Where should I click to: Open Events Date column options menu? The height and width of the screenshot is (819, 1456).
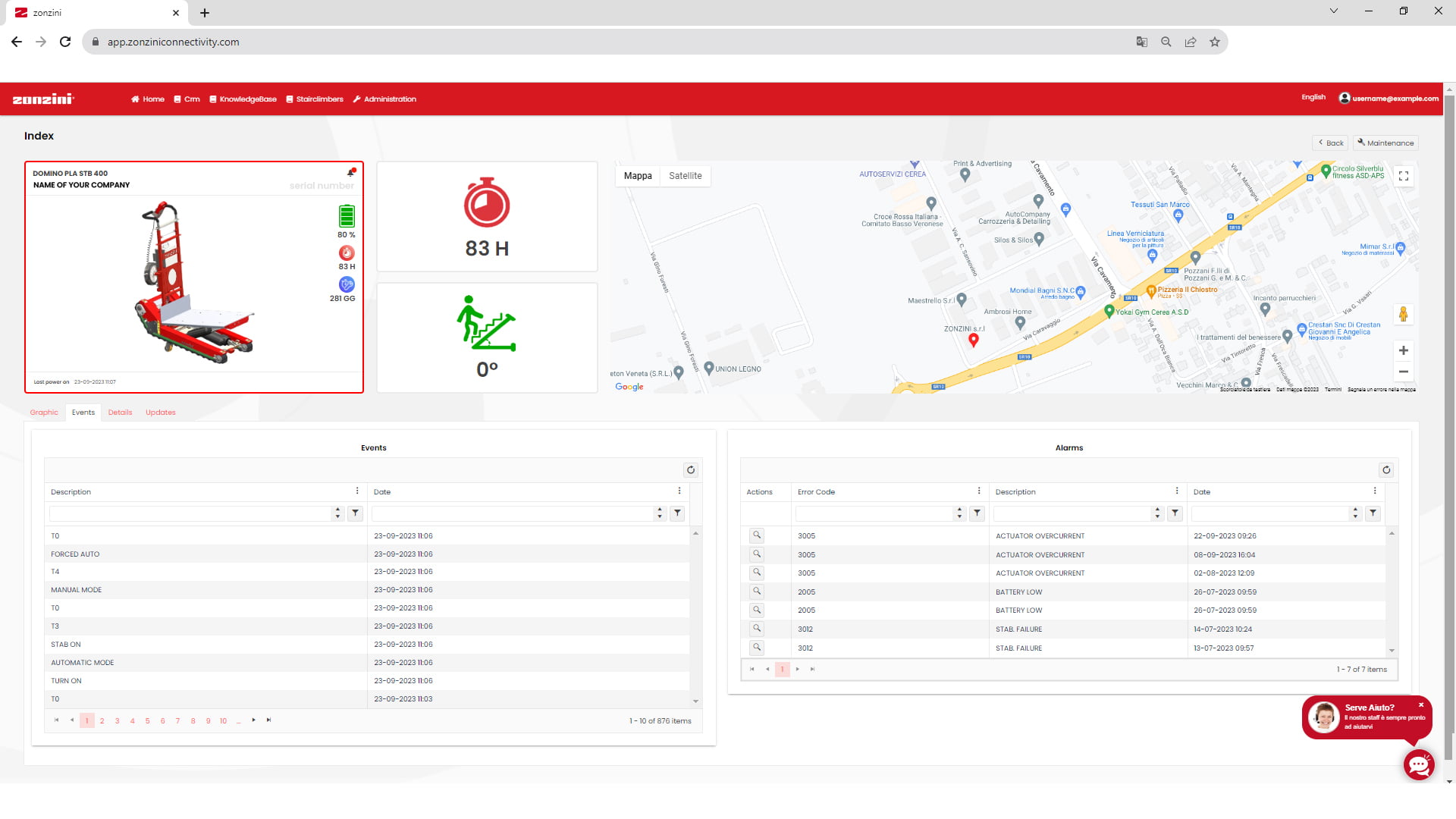click(x=679, y=491)
